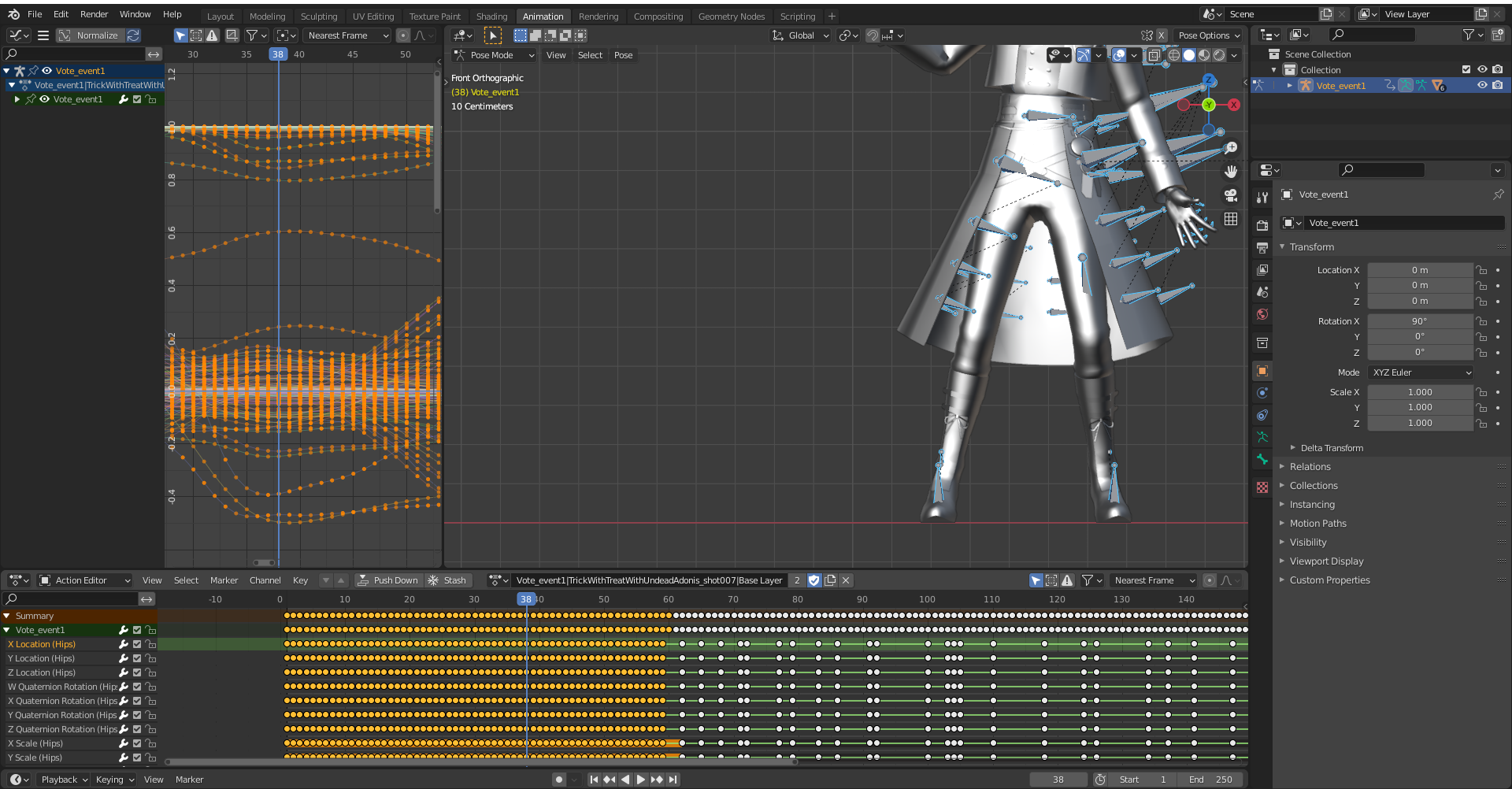The width and height of the screenshot is (1512, 789).
Task: Open the Armature data properties tab
Action: (x=1262, y=437)
